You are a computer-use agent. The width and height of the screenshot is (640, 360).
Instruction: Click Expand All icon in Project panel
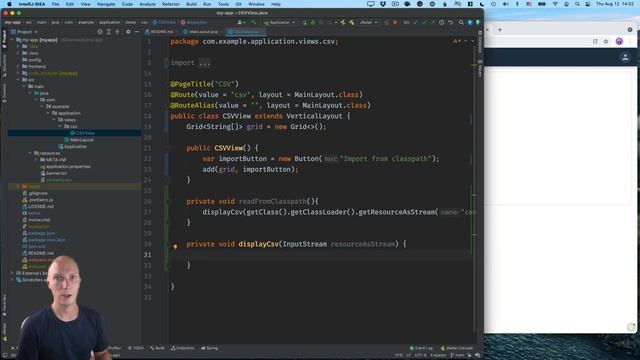point(109,32)
